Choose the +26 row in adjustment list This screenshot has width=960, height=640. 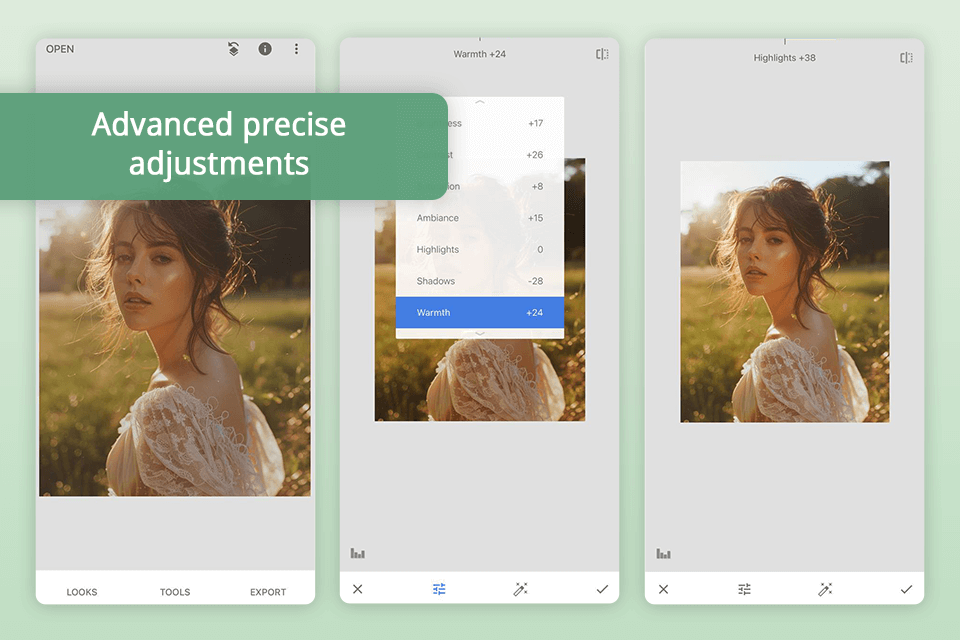pyautogui.click(x=506, y=155)
